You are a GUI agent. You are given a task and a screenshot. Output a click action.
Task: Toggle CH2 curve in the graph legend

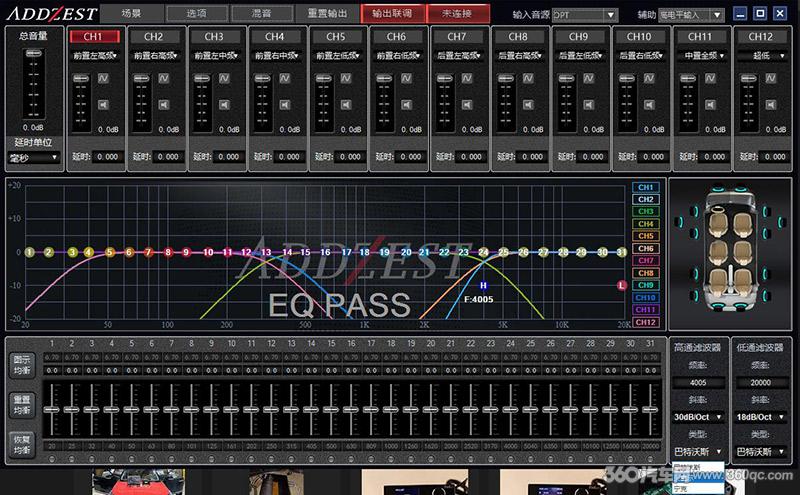[645, 200]
